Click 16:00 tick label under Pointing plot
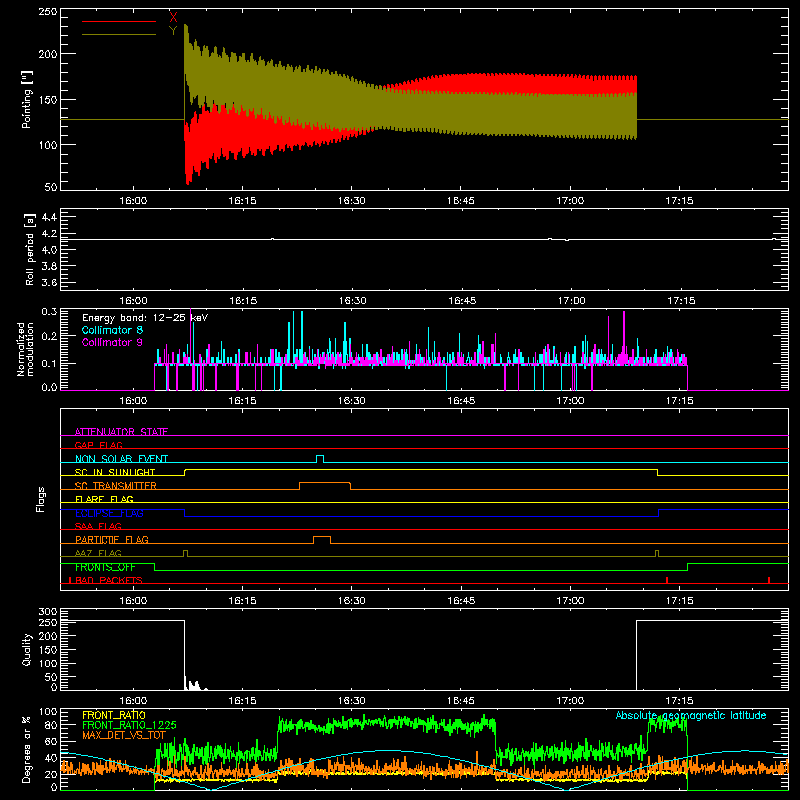The height and width of the screenshot is (800, 800). tap(133, 201)
